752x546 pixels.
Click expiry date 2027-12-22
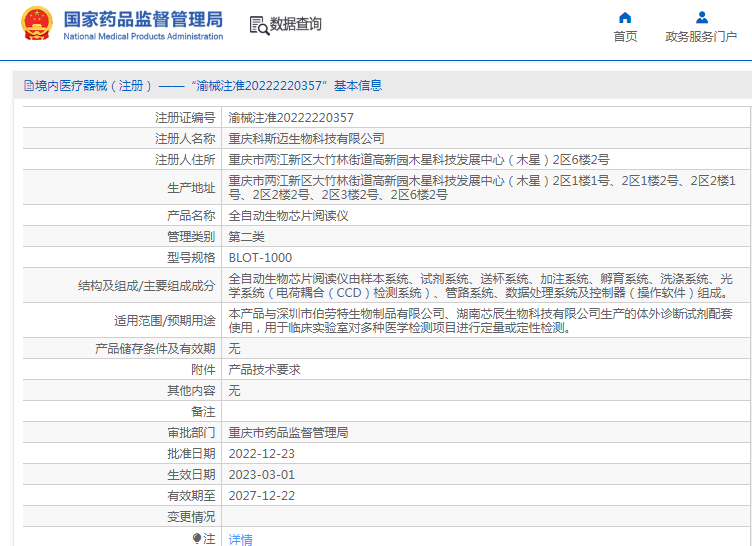click(x=262, y=496)
